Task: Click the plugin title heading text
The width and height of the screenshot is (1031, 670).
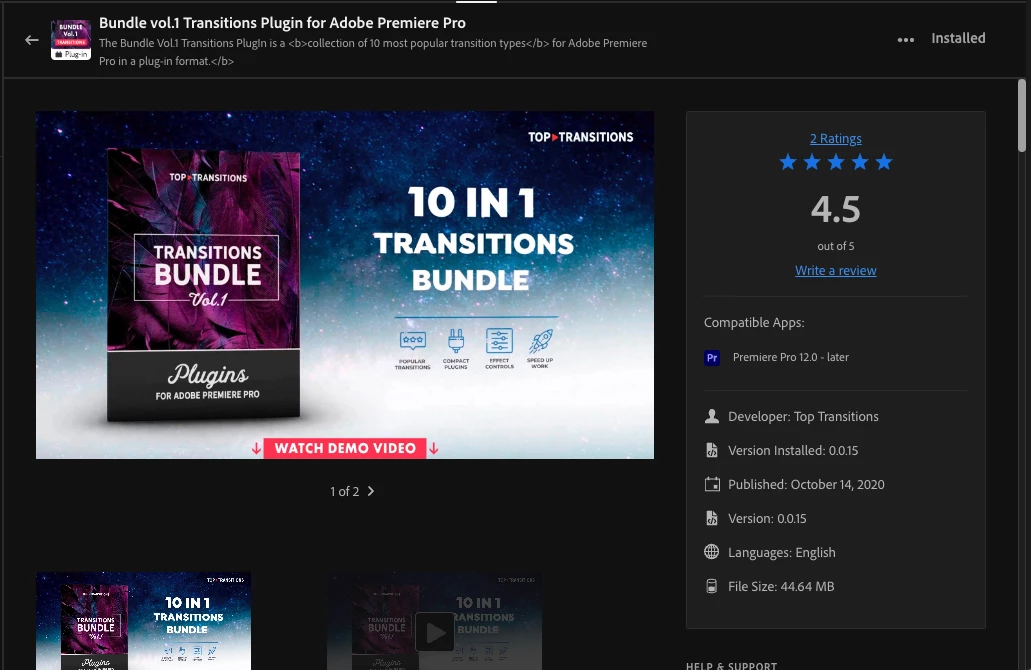Action: coord(282,22)
